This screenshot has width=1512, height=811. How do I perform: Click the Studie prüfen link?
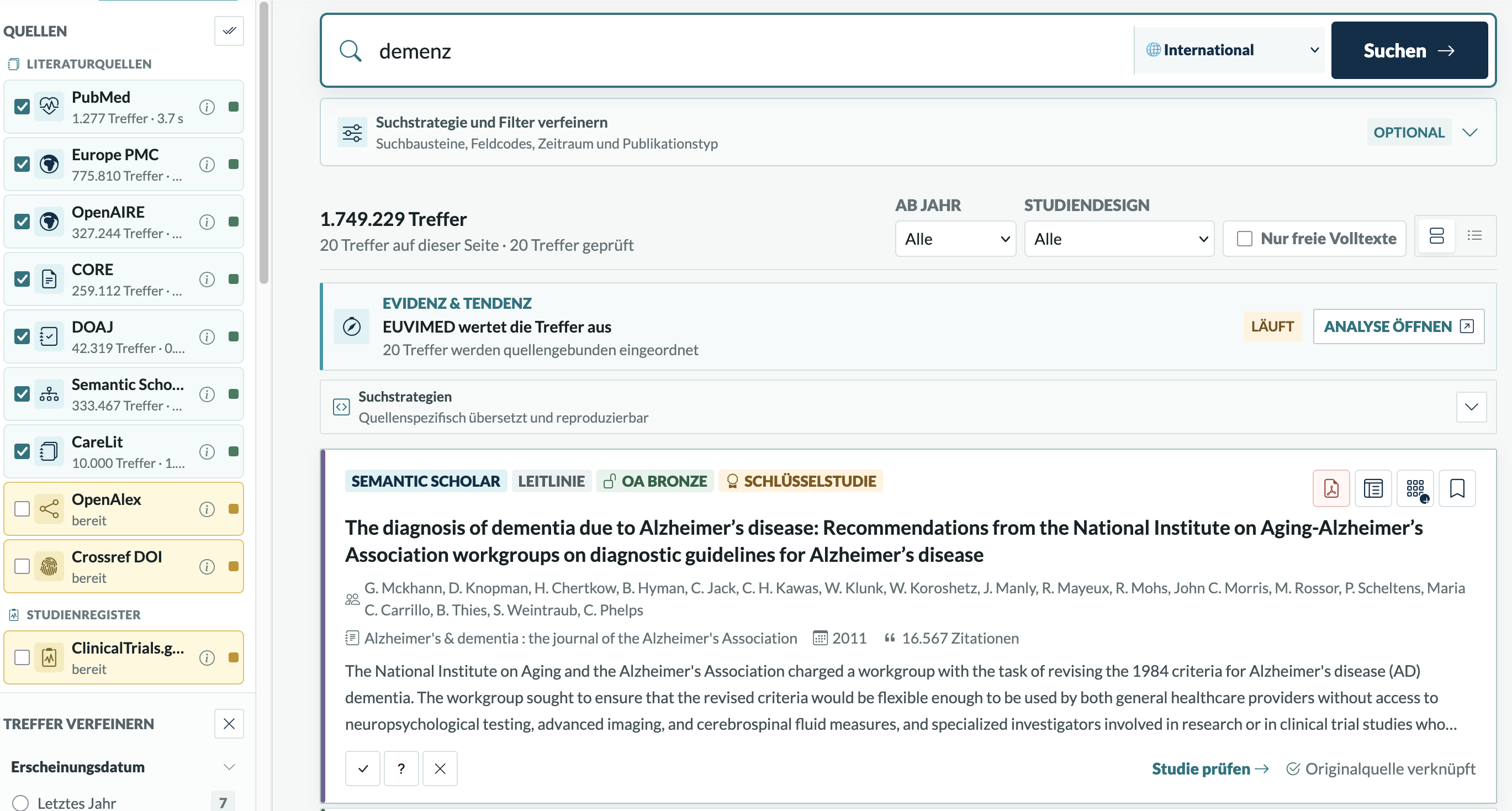click(x=1210, y=768)
